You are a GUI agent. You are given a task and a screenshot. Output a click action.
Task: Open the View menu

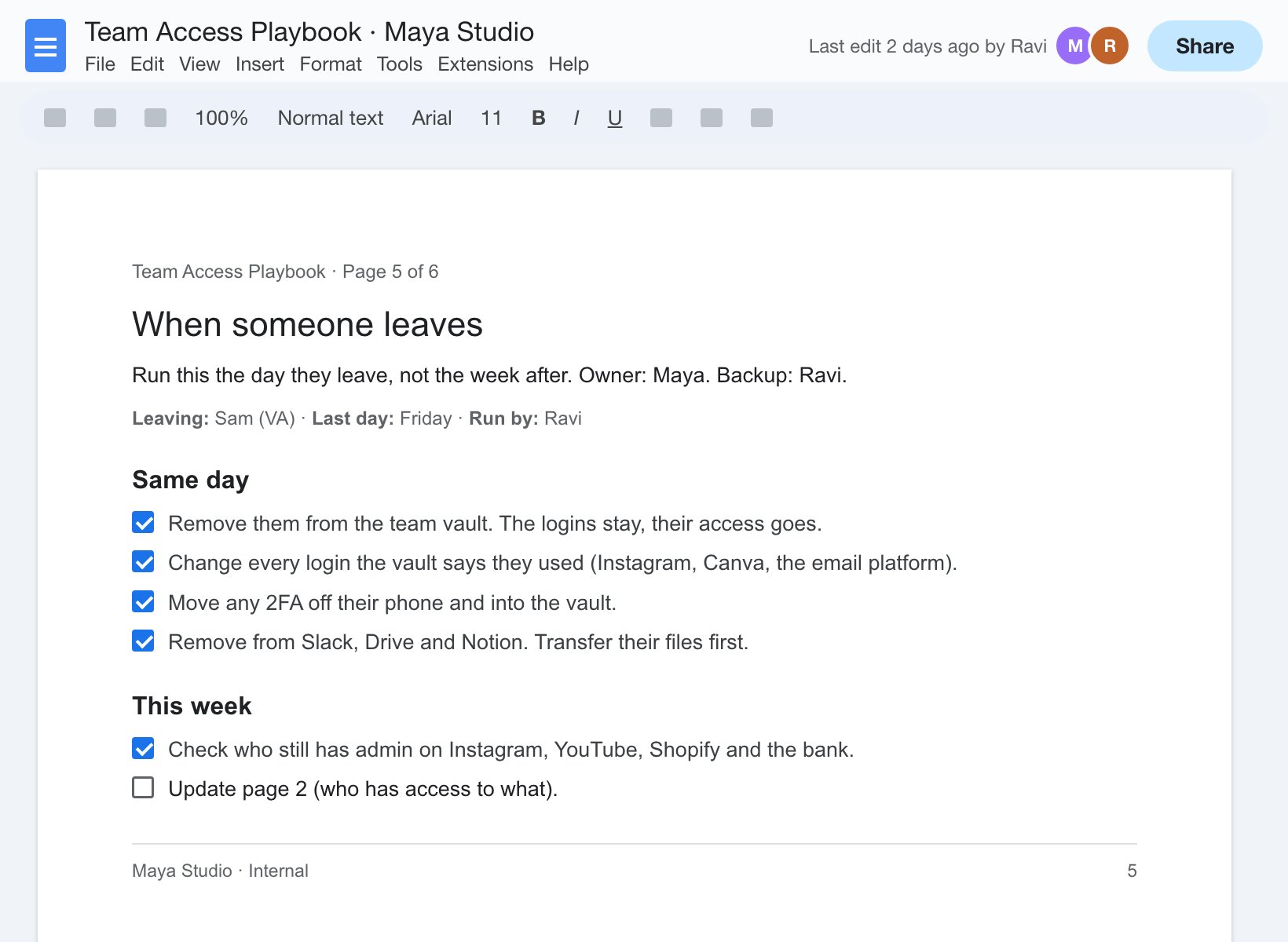(x=199, y=64)
